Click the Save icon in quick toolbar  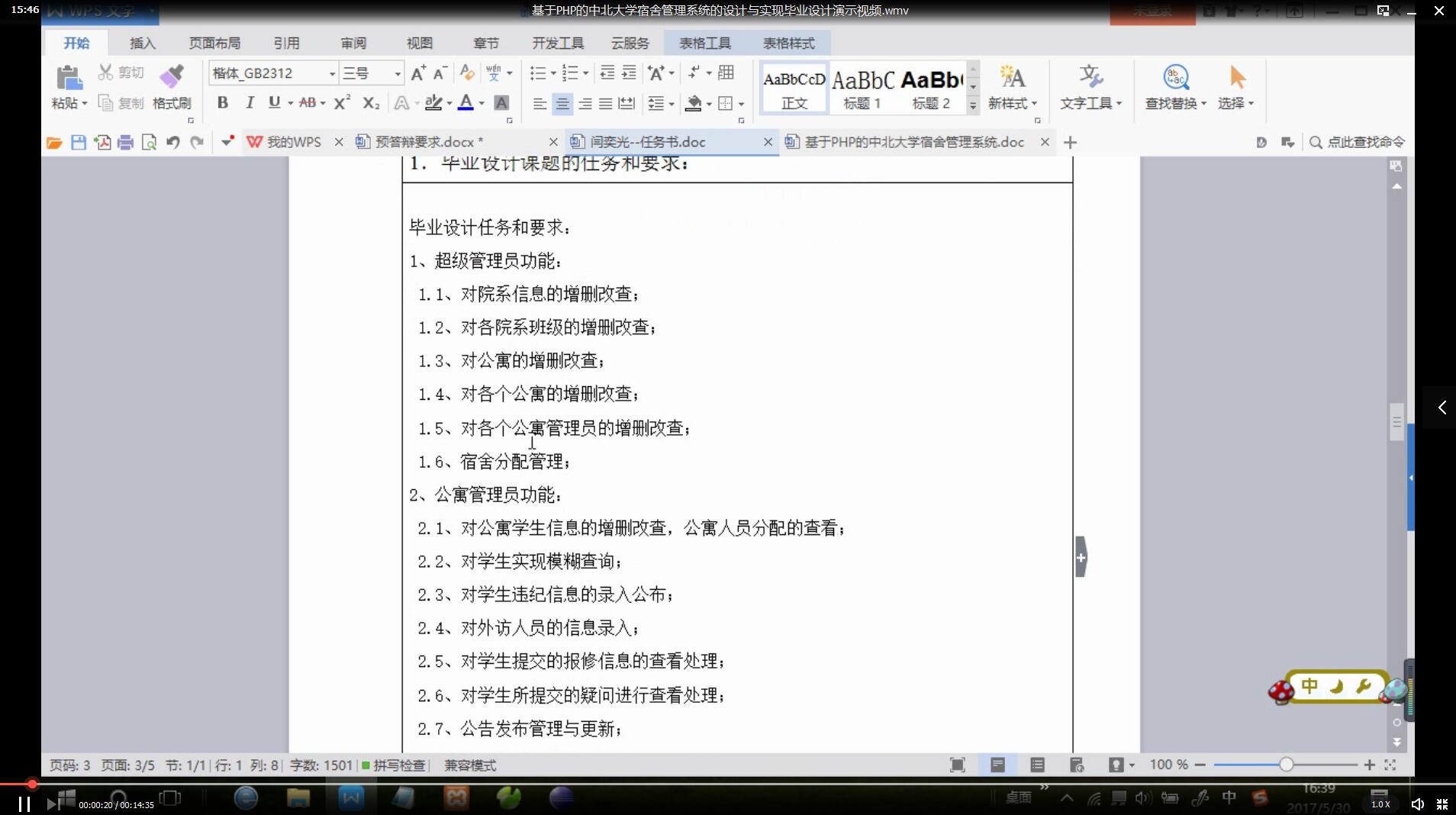(x=79, y=142)
